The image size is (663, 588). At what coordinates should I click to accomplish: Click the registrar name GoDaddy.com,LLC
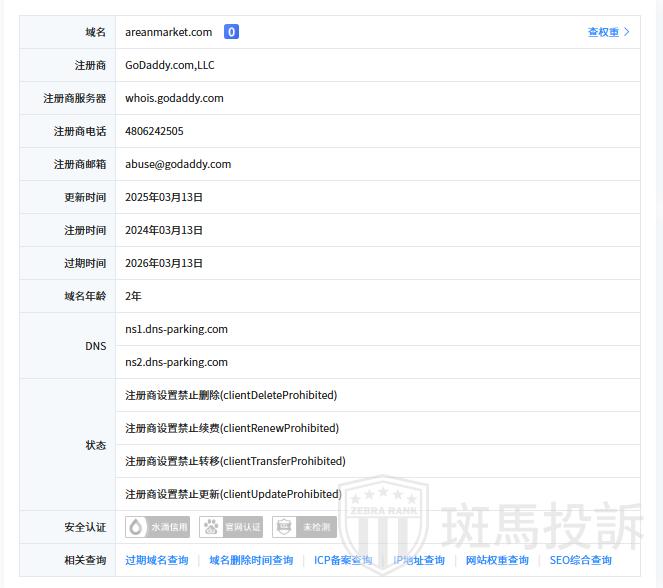tap(169, 65)
